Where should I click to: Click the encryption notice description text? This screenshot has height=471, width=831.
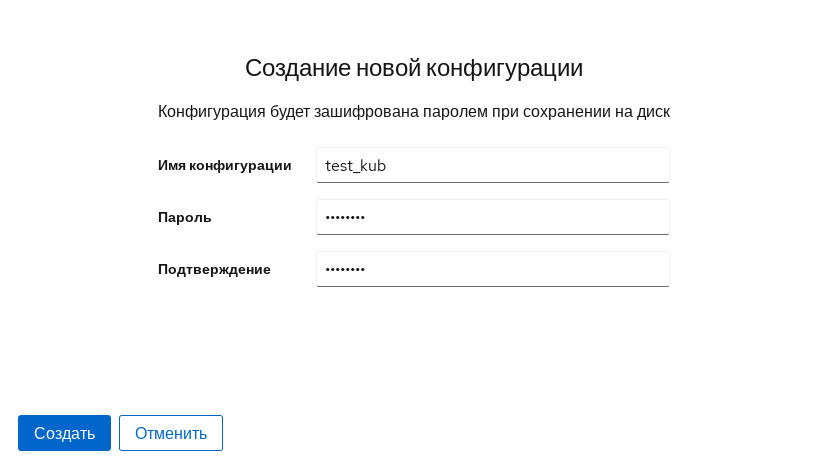coord(414,111)
